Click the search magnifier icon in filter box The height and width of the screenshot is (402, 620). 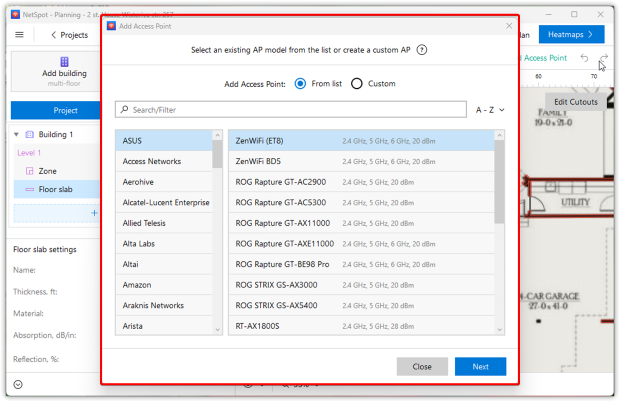[125, 109]
